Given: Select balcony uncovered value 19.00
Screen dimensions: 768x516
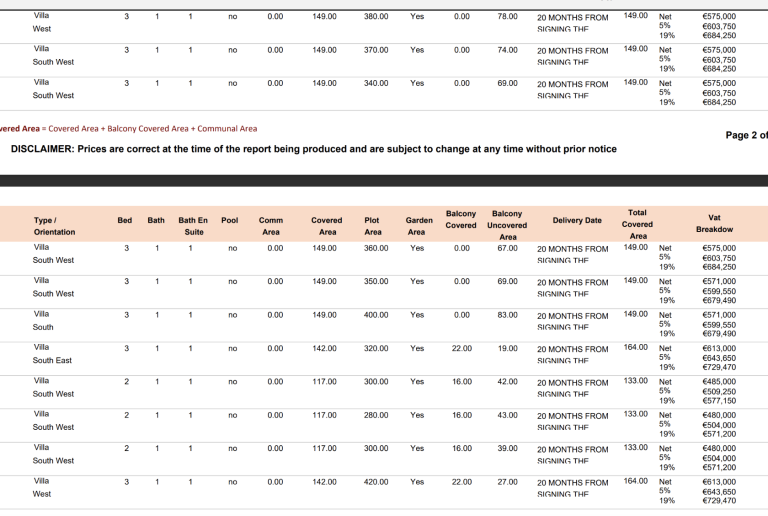Looking at the screenshot, I should point(507,349).
